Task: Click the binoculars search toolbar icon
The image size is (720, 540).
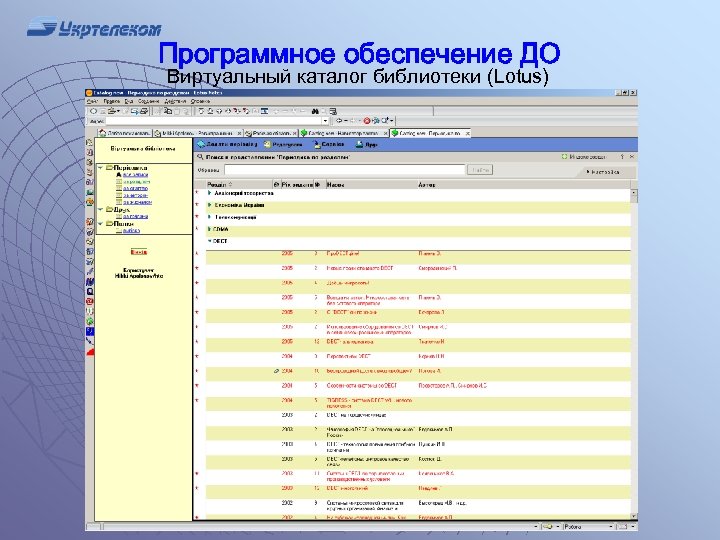Action: (x=315, y=111)
